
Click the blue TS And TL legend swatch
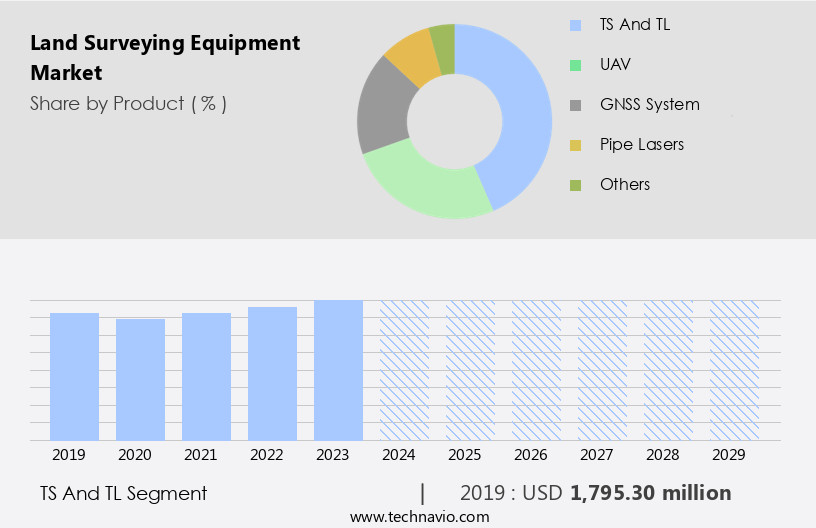pyautogui.click(x=575, y=25)
